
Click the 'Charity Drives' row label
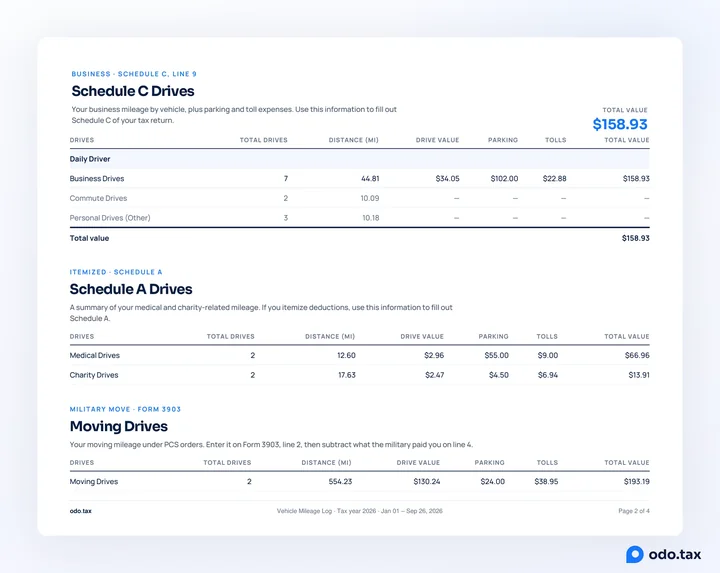pyautogui.click(x=94, y=375)
